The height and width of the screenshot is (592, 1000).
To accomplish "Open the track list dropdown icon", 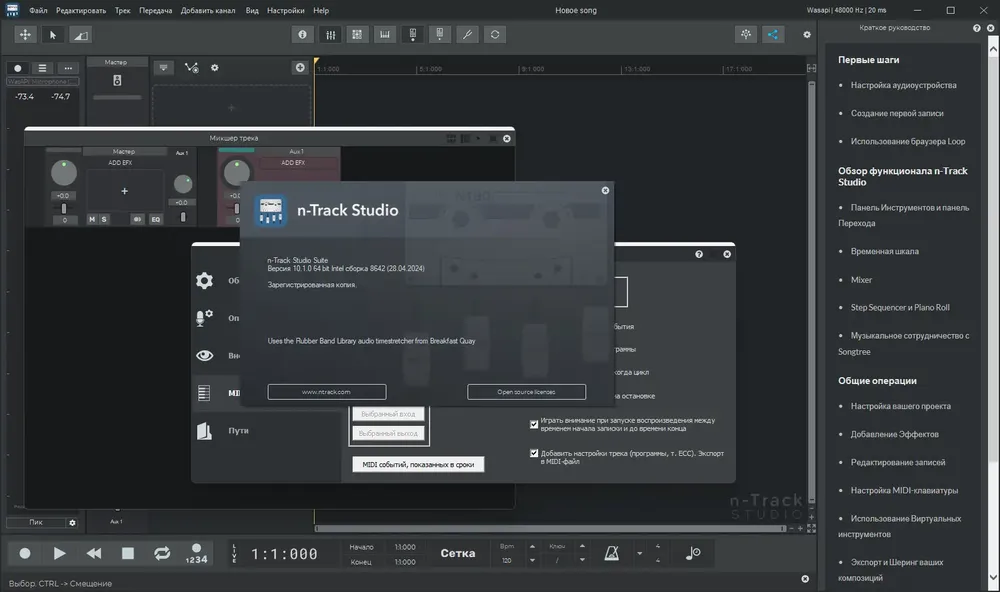I will [x=164, y=68].
